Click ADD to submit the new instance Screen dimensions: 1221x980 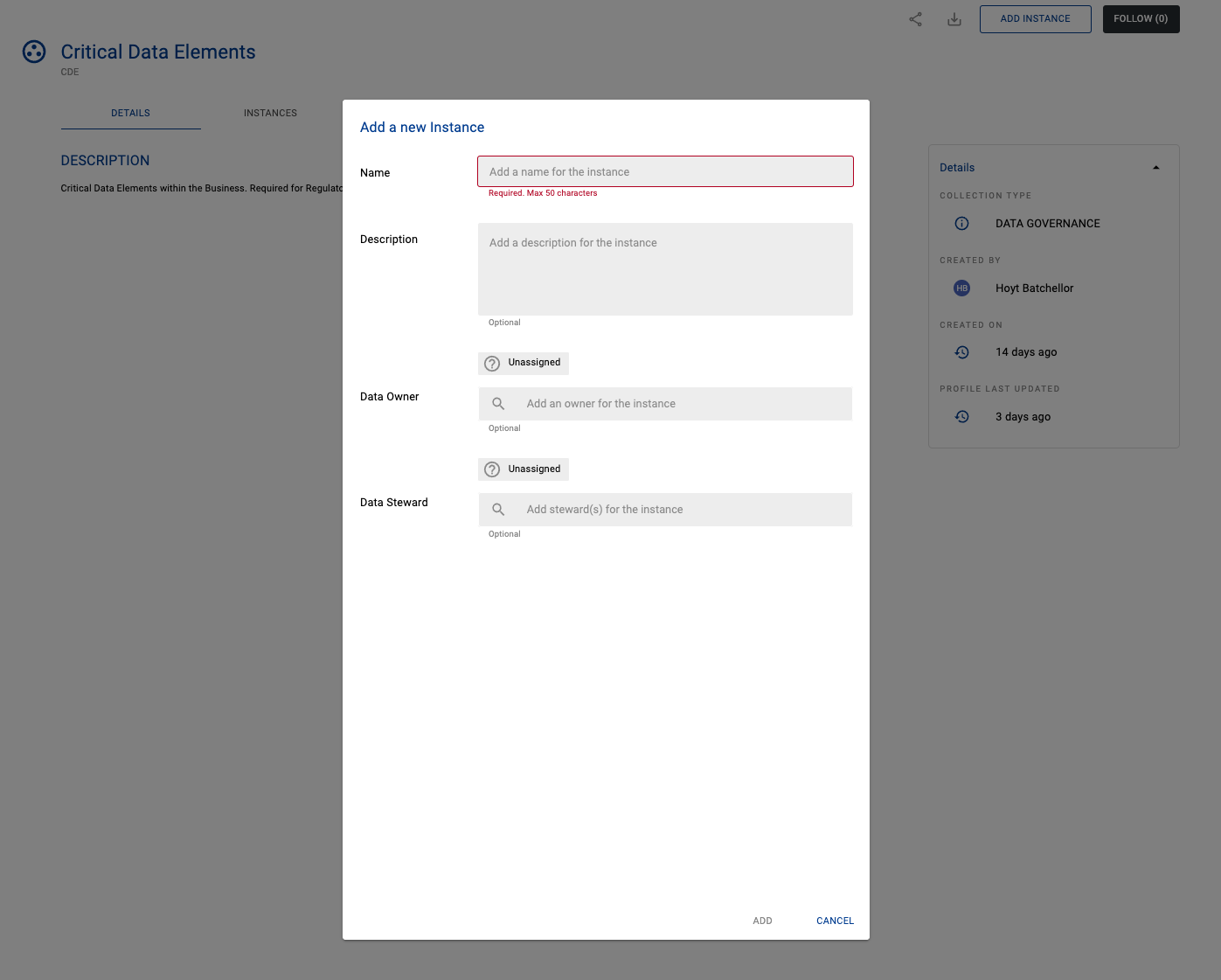[762, 921]
